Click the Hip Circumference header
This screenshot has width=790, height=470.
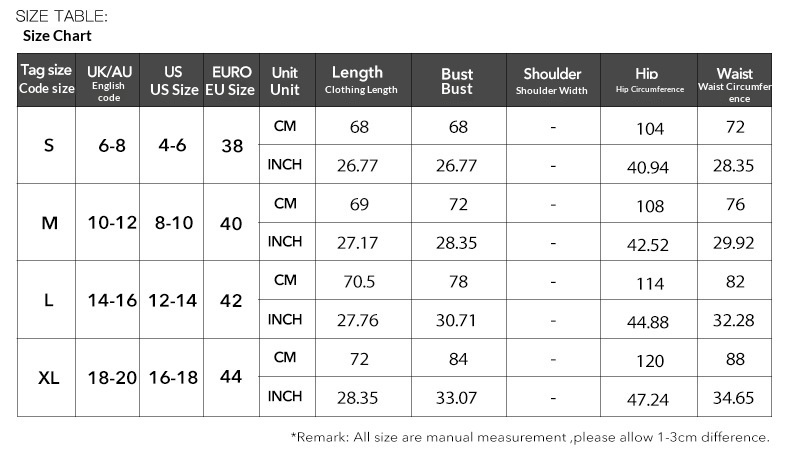point(649,80)
